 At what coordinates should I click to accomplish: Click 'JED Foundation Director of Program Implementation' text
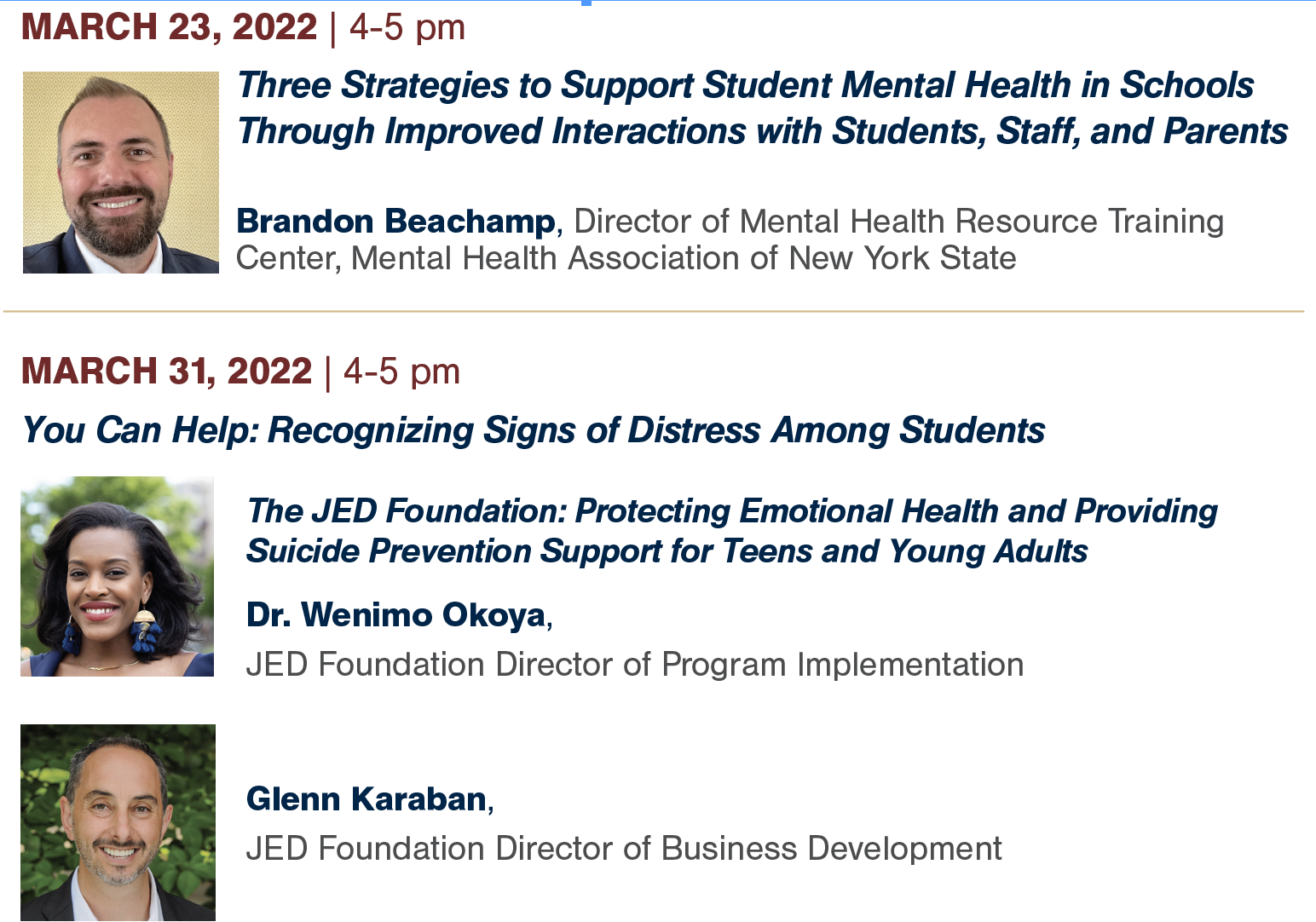click(635, 665)
